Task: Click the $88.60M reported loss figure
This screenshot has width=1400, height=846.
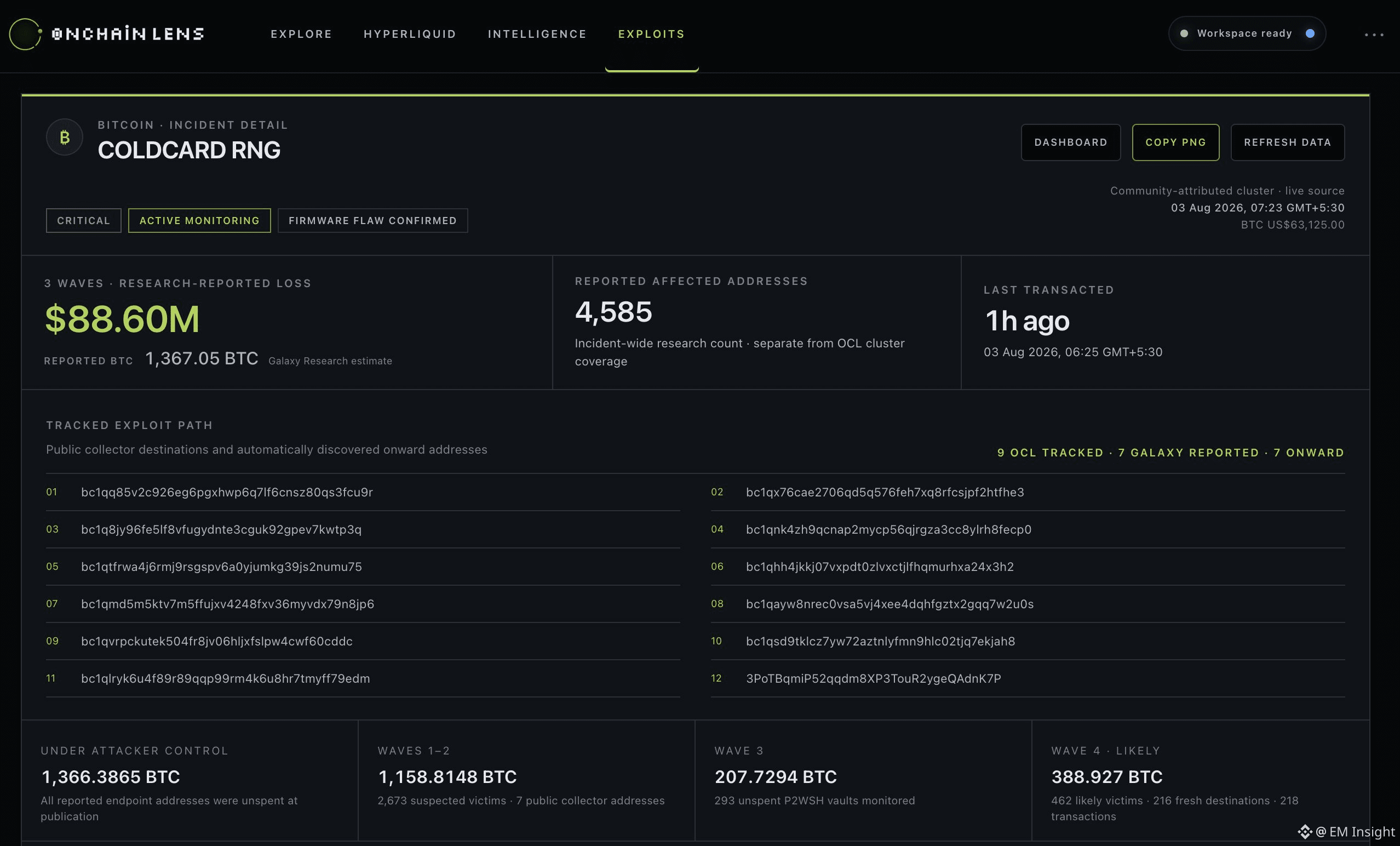Action: pos(122,319)
